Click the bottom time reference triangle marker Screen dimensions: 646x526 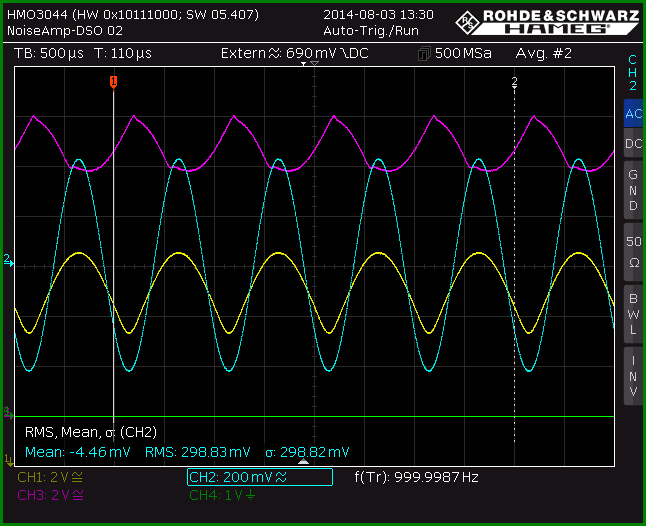(303, 462)
